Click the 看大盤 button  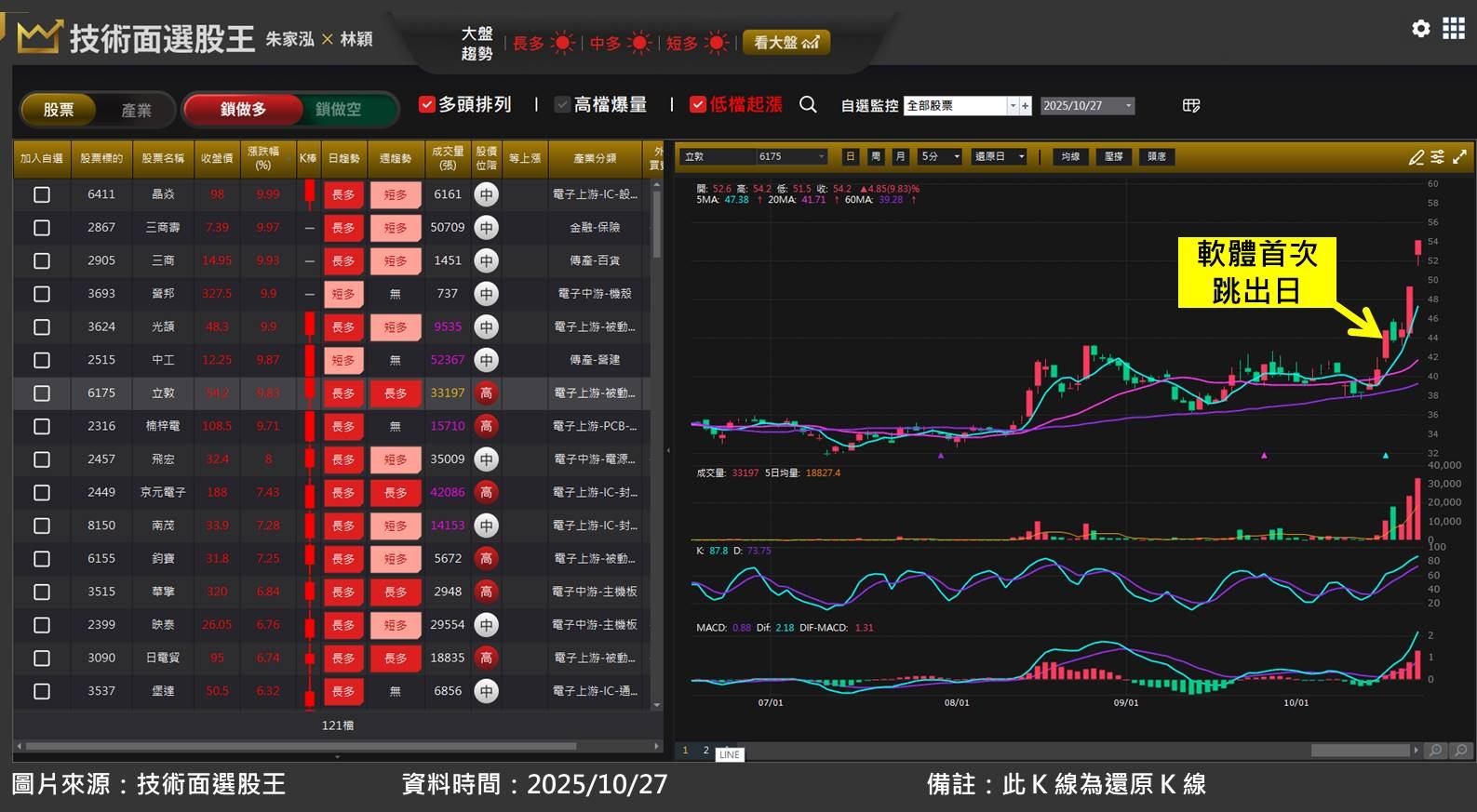786,43
